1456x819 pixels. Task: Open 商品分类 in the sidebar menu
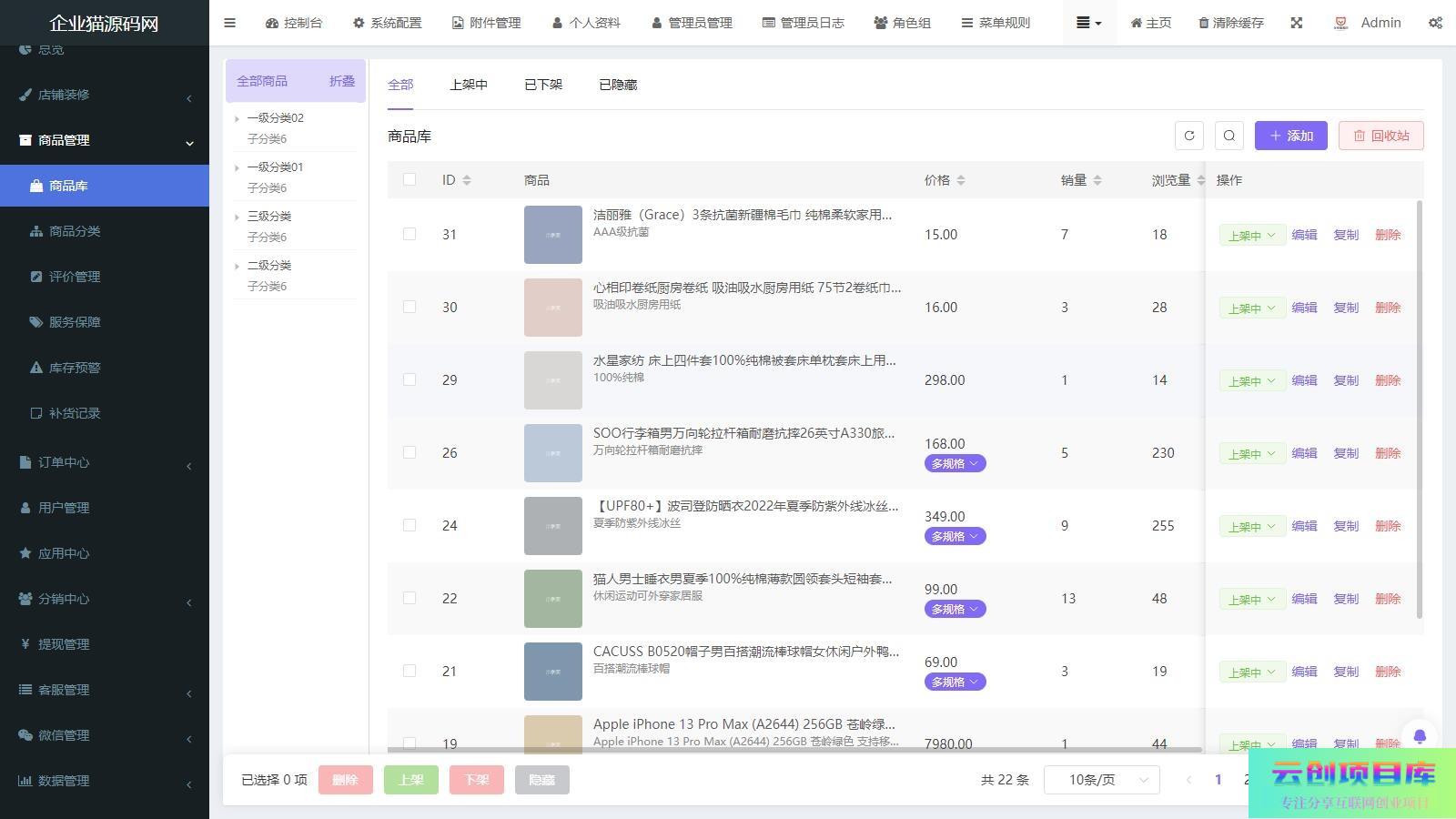click(75, 231)
